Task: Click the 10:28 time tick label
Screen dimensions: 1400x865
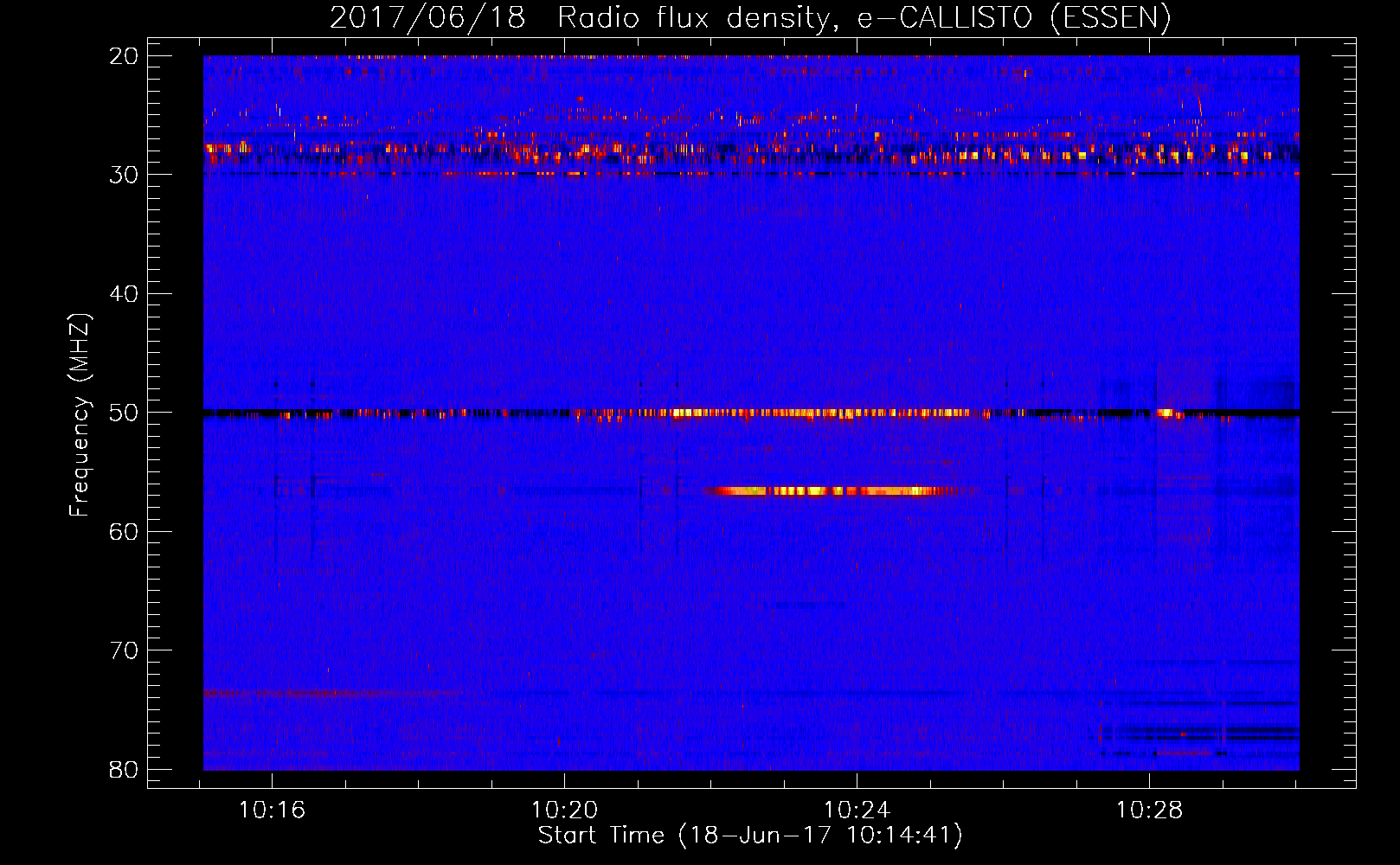Action: tap(1149, 811)
